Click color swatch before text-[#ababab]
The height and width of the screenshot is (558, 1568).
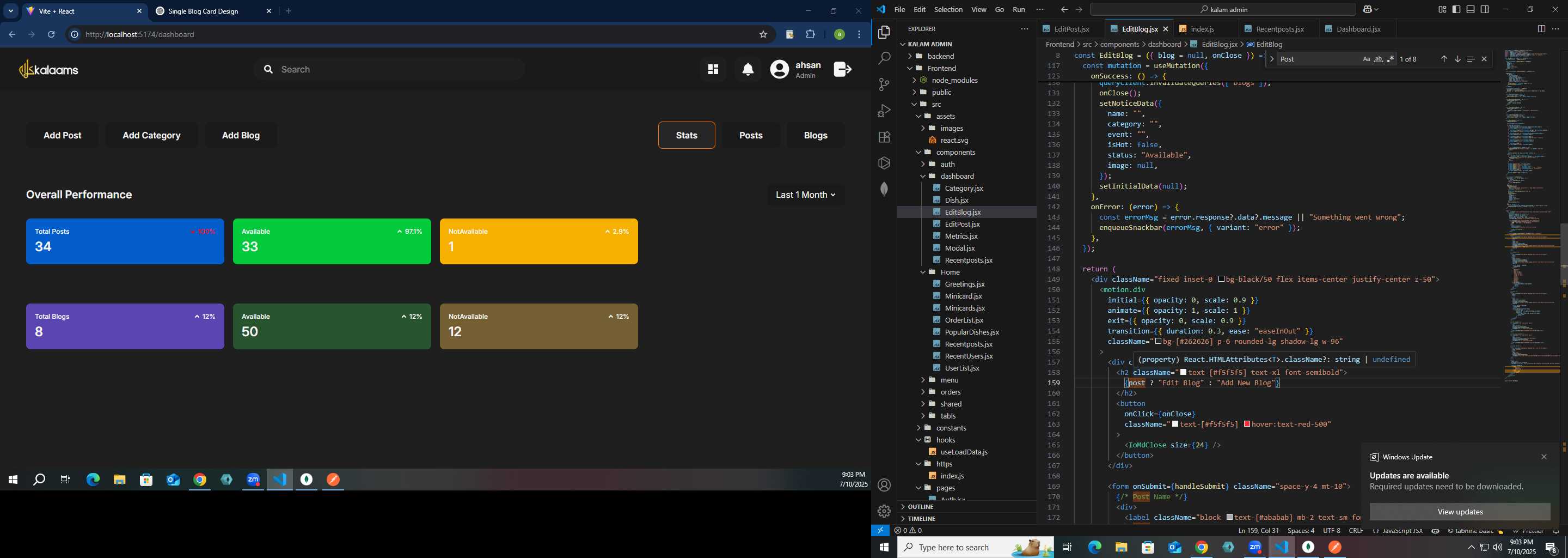(x=1229, y=517)
